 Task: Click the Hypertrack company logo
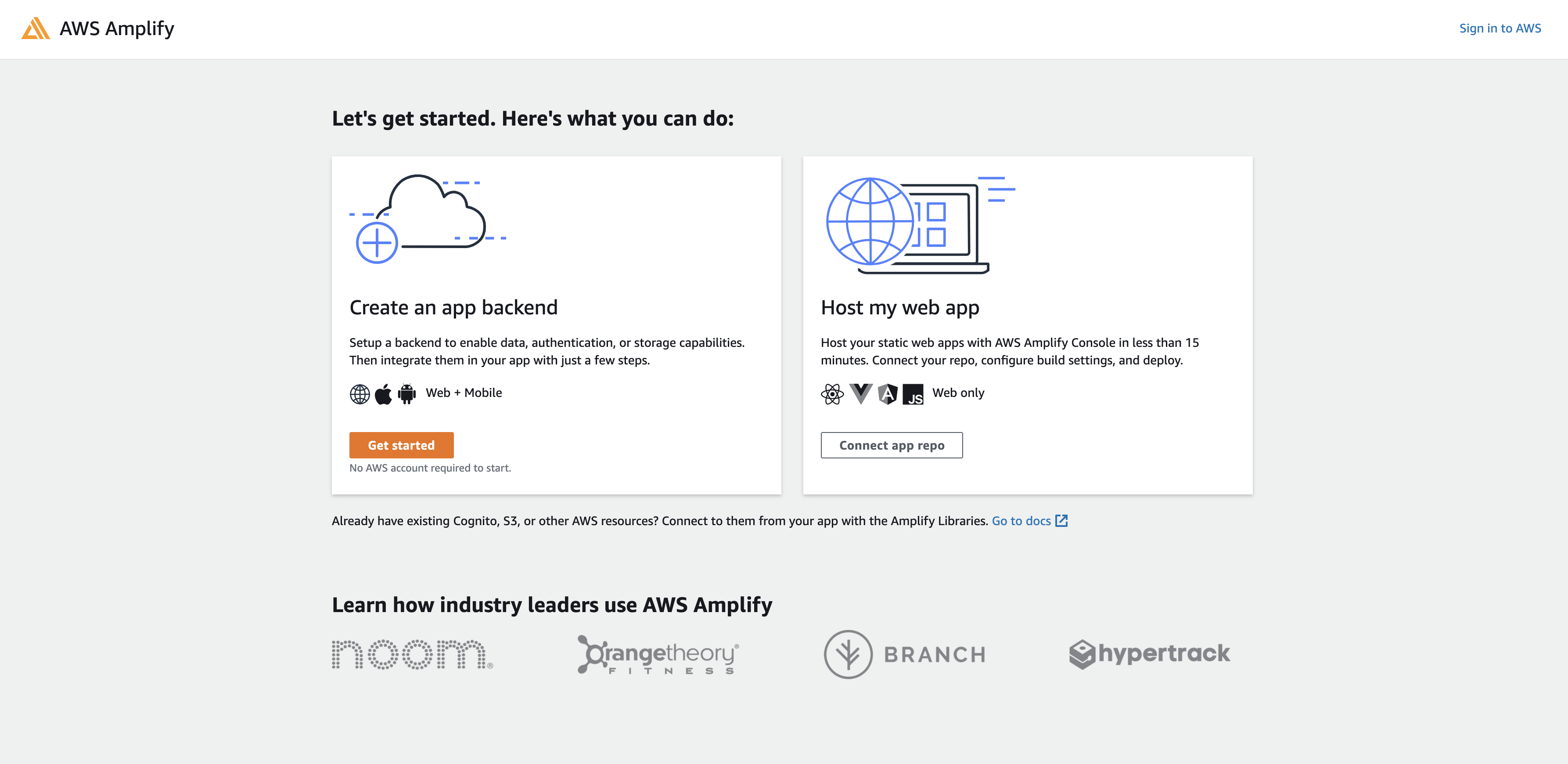[1149, 654]
